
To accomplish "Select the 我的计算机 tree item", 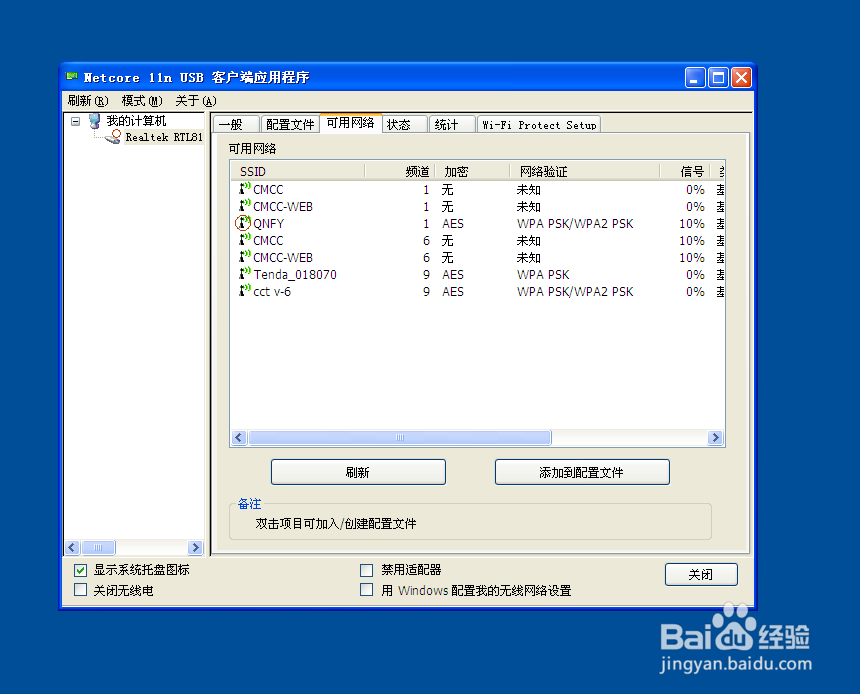I will 136,121.
